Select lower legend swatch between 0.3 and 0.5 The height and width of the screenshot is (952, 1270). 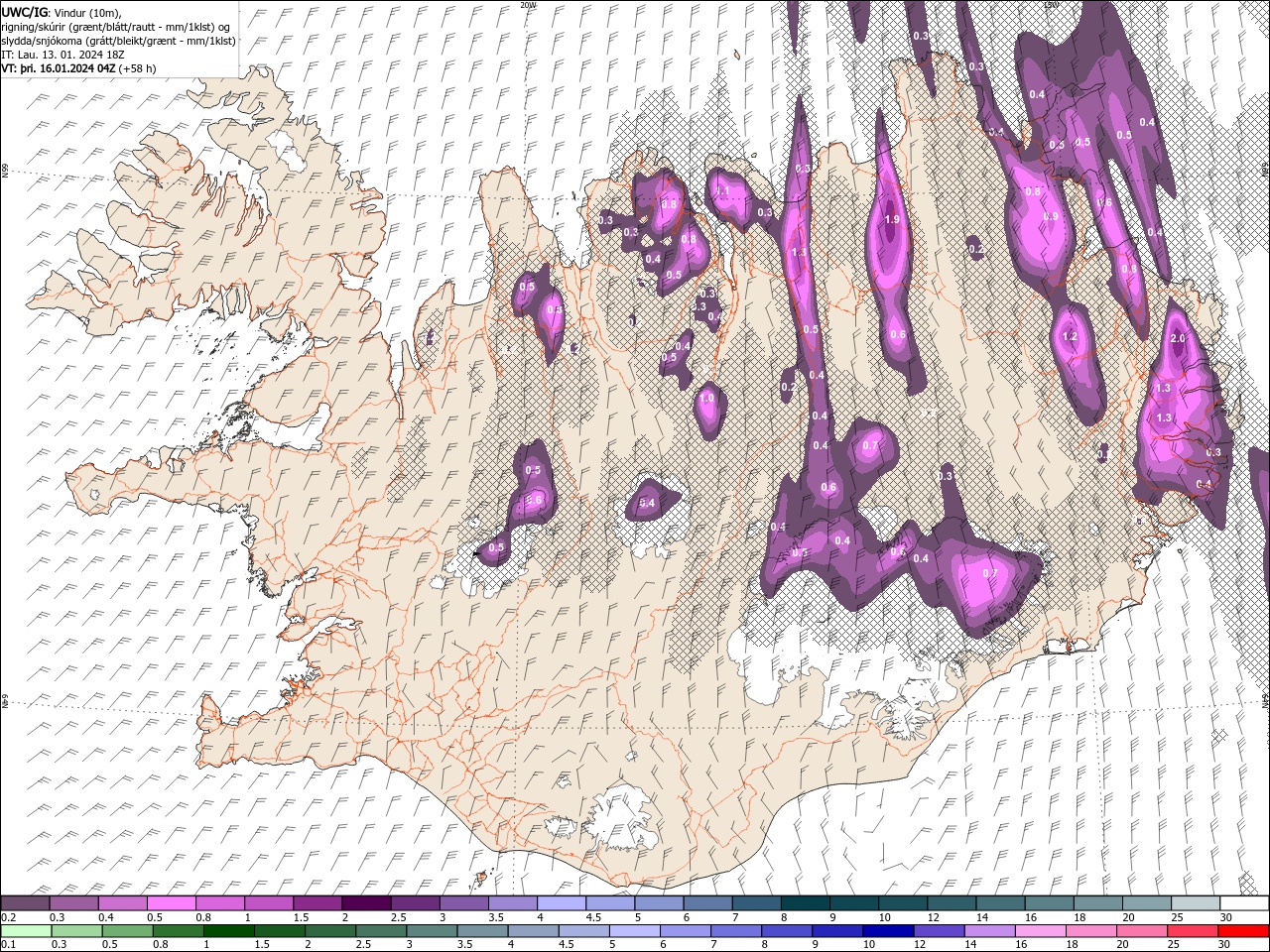[x=77, y=931]
